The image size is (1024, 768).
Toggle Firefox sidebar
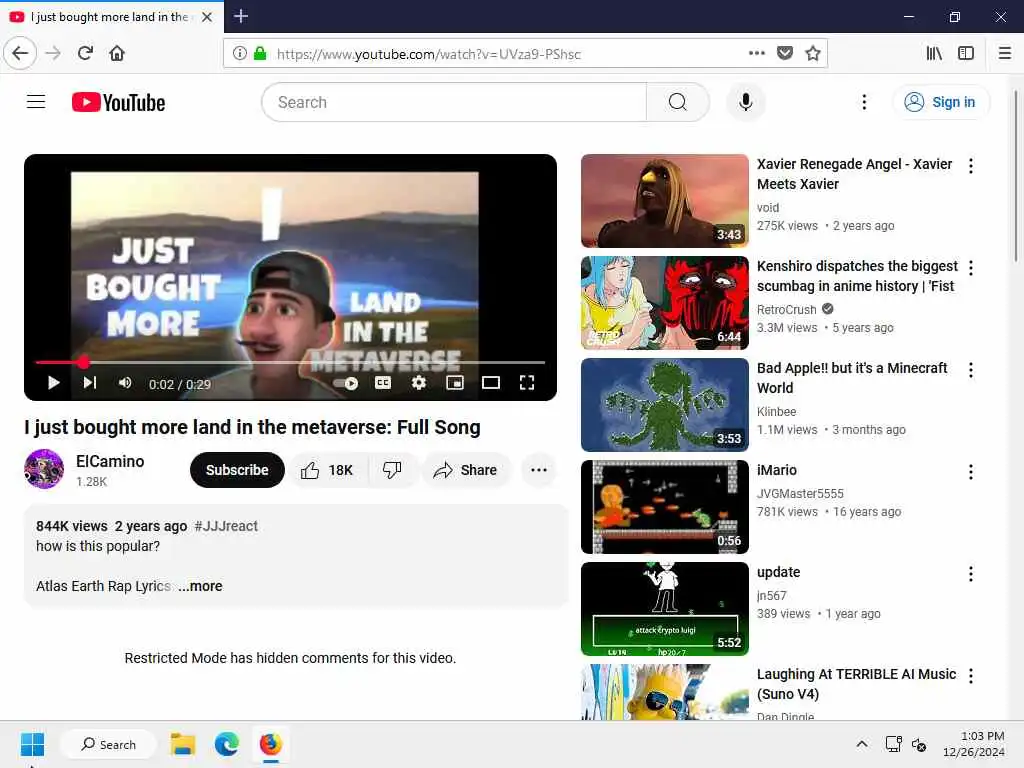tap(966, 53)
